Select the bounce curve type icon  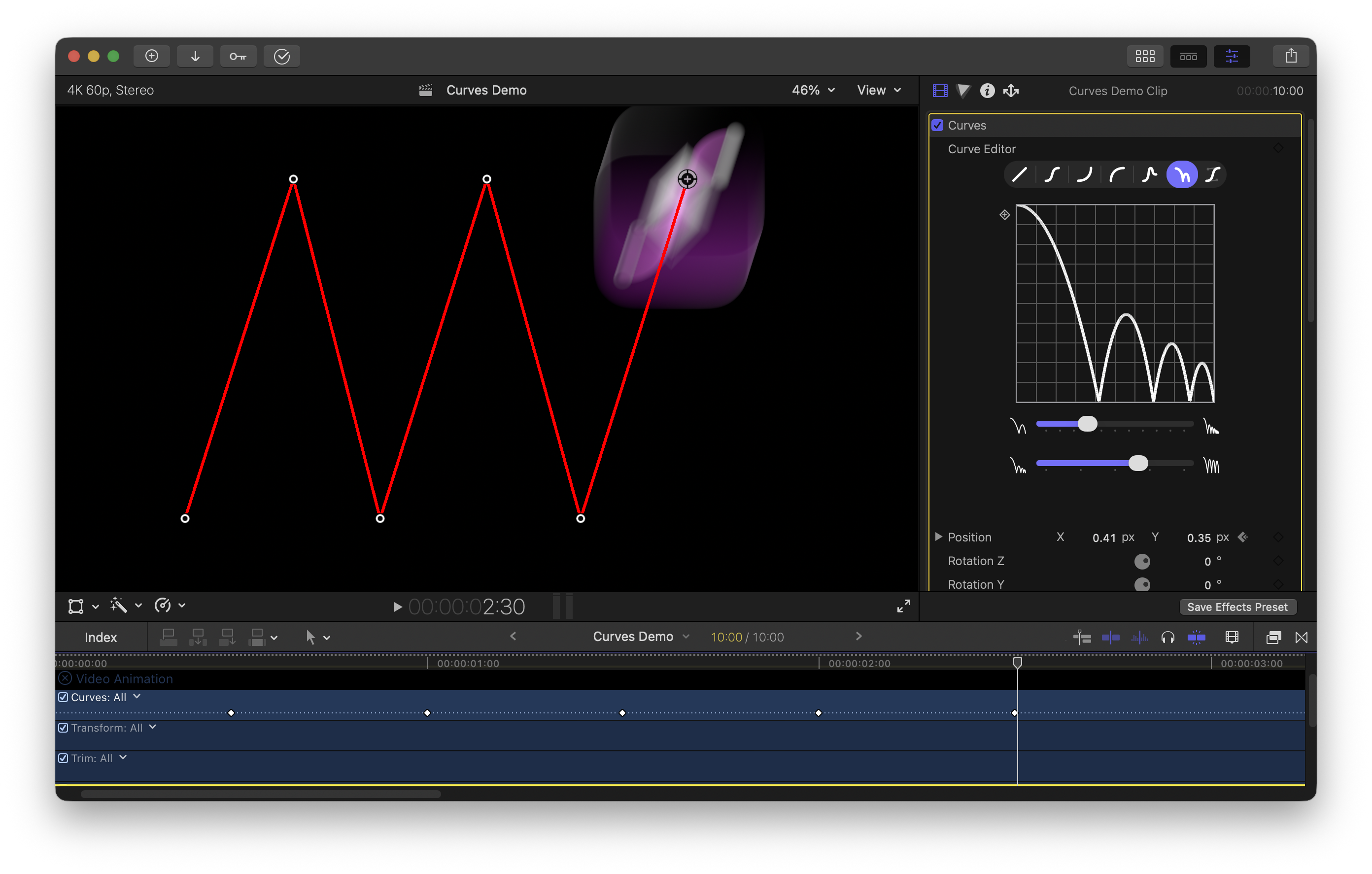coord(1182,174)
